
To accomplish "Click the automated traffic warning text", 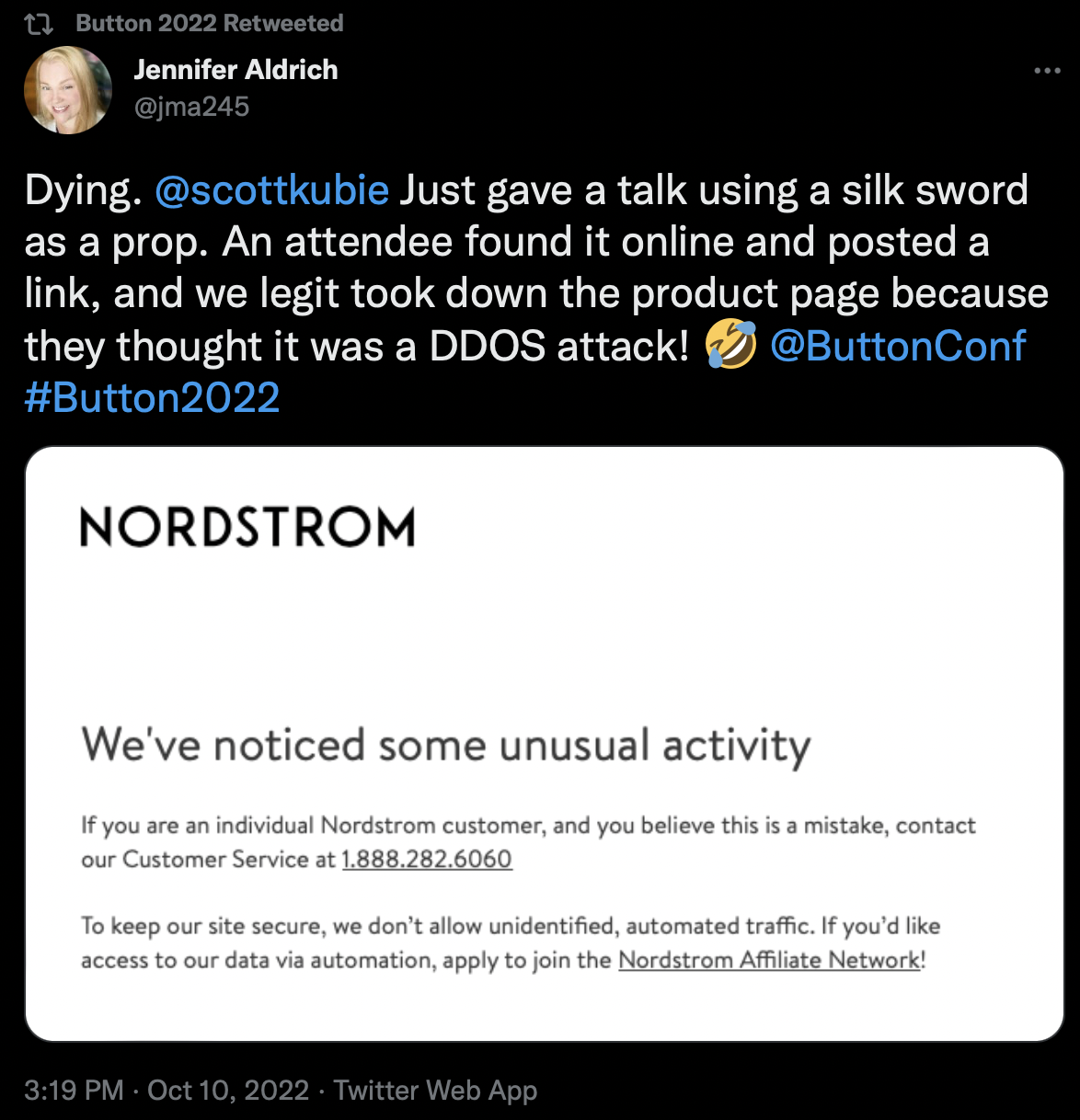I will [x=511, y=926].
